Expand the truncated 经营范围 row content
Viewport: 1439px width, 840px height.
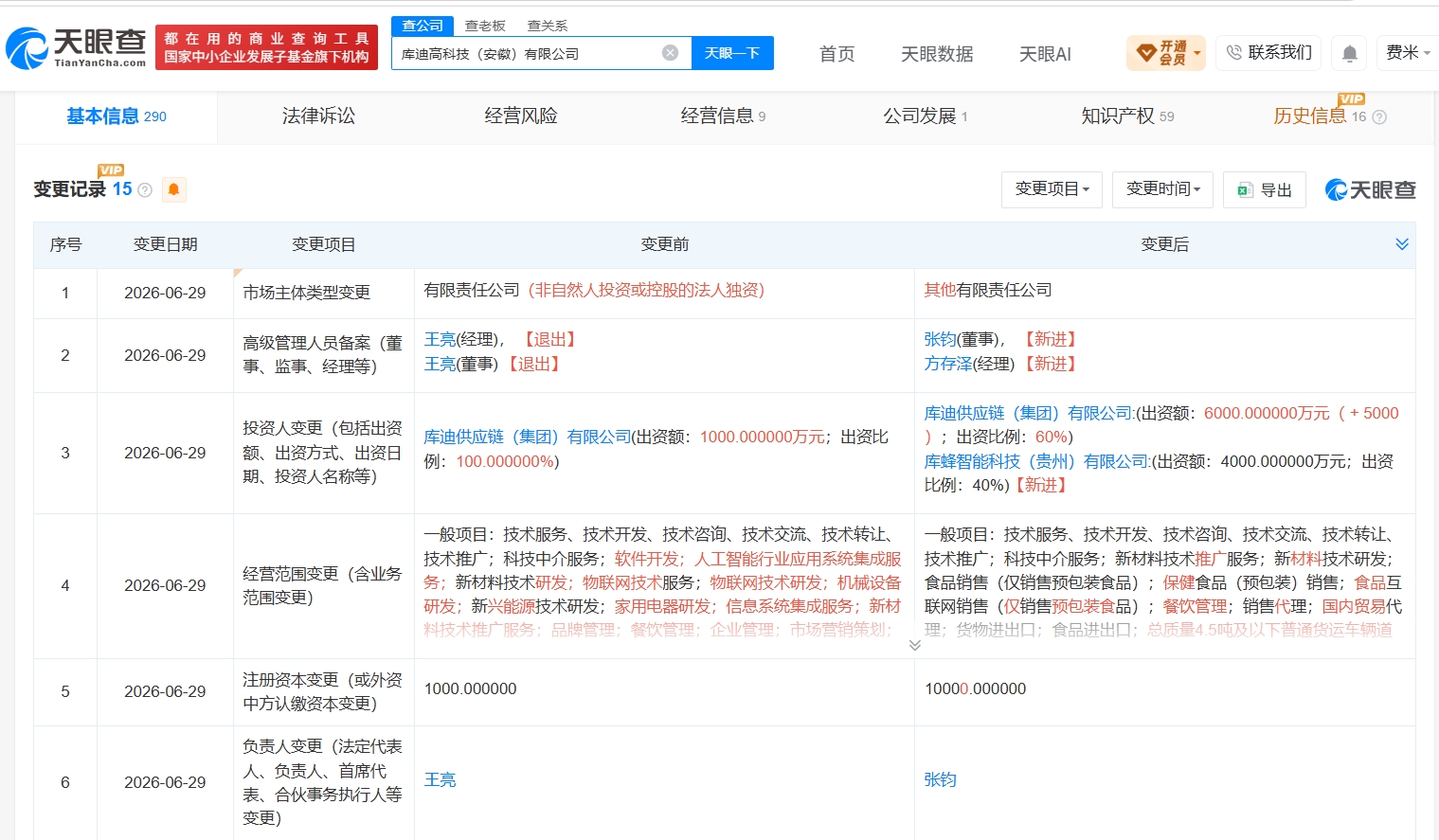[914, 645]
